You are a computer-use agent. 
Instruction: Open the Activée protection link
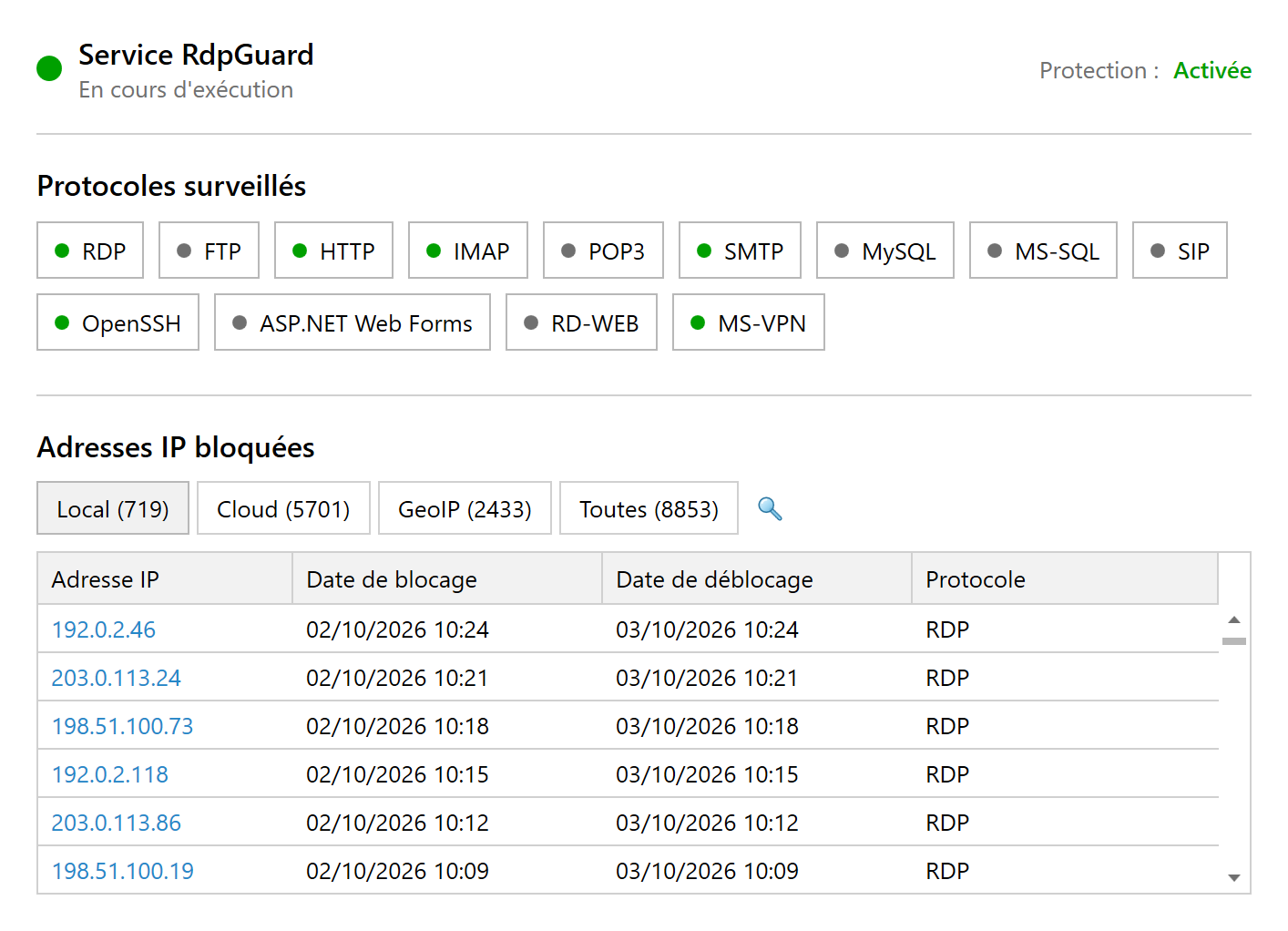click(1211, 70)
